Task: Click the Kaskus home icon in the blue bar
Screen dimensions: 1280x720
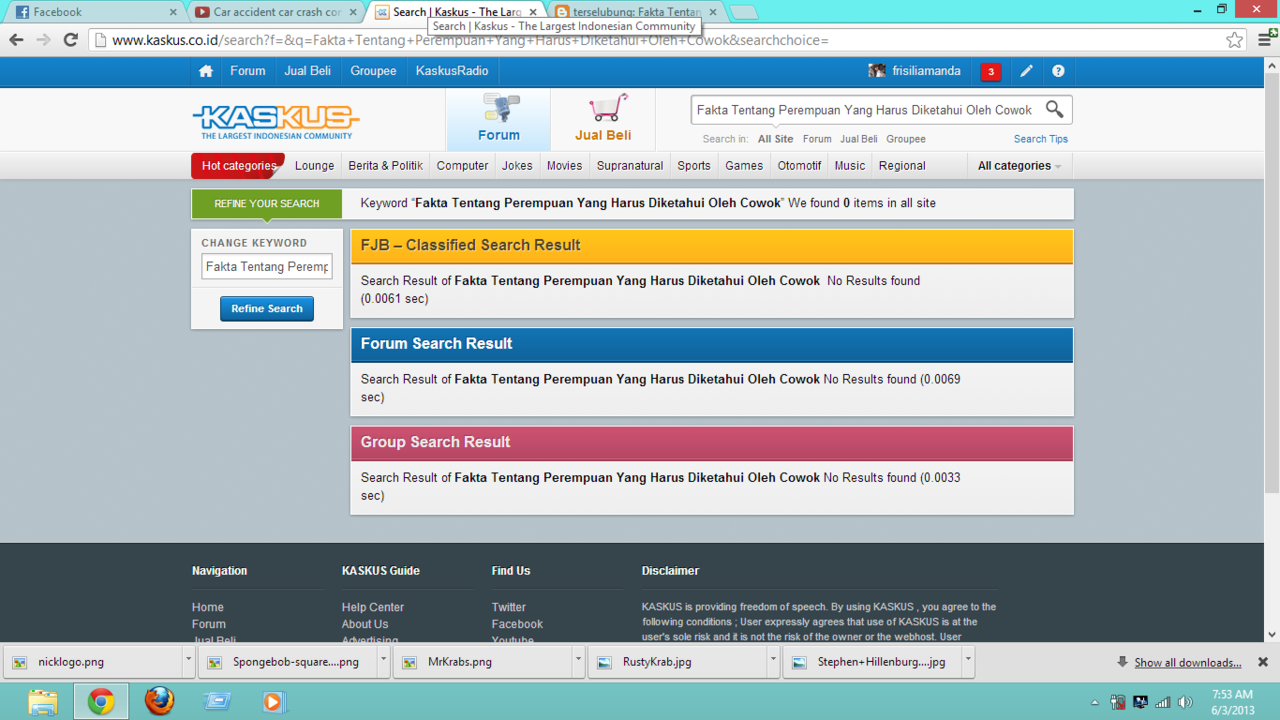Action: [x=206, y=71]
